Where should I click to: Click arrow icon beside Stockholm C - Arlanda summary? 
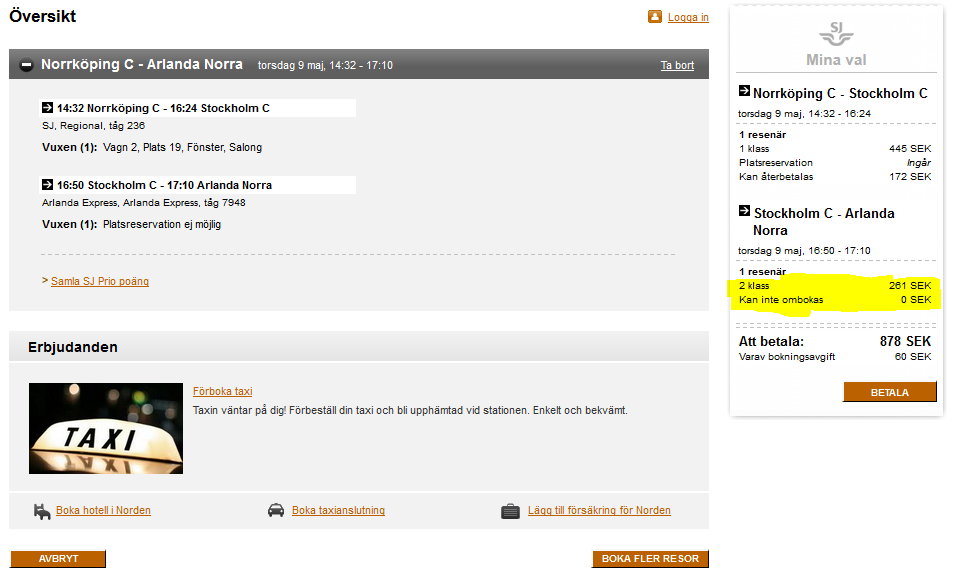click(x=744, y=212)
